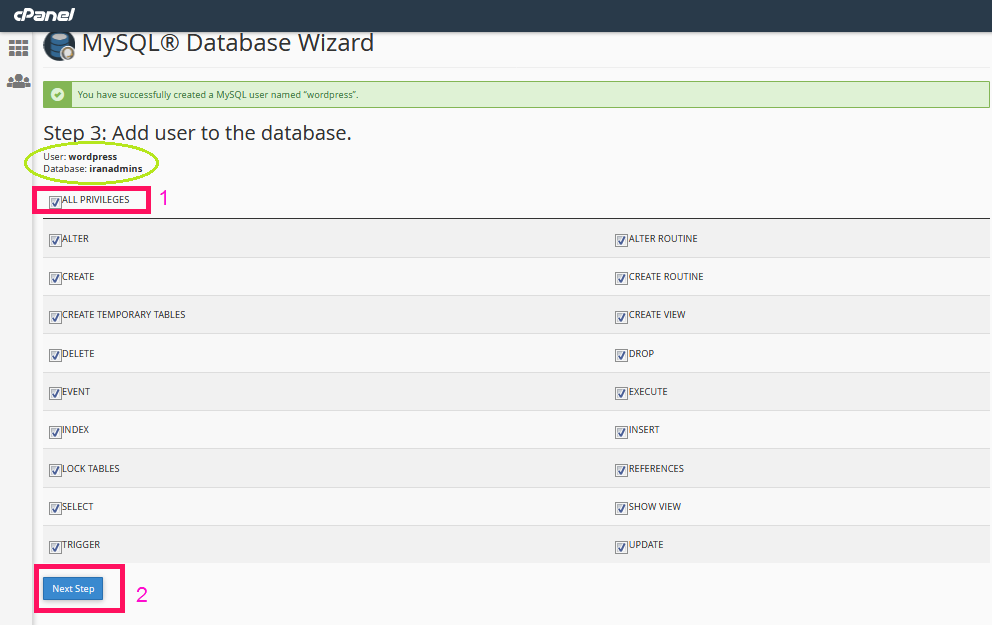The image size is (992, 625).
Task: Open the cPanel home grid icon
Action: 18,48
